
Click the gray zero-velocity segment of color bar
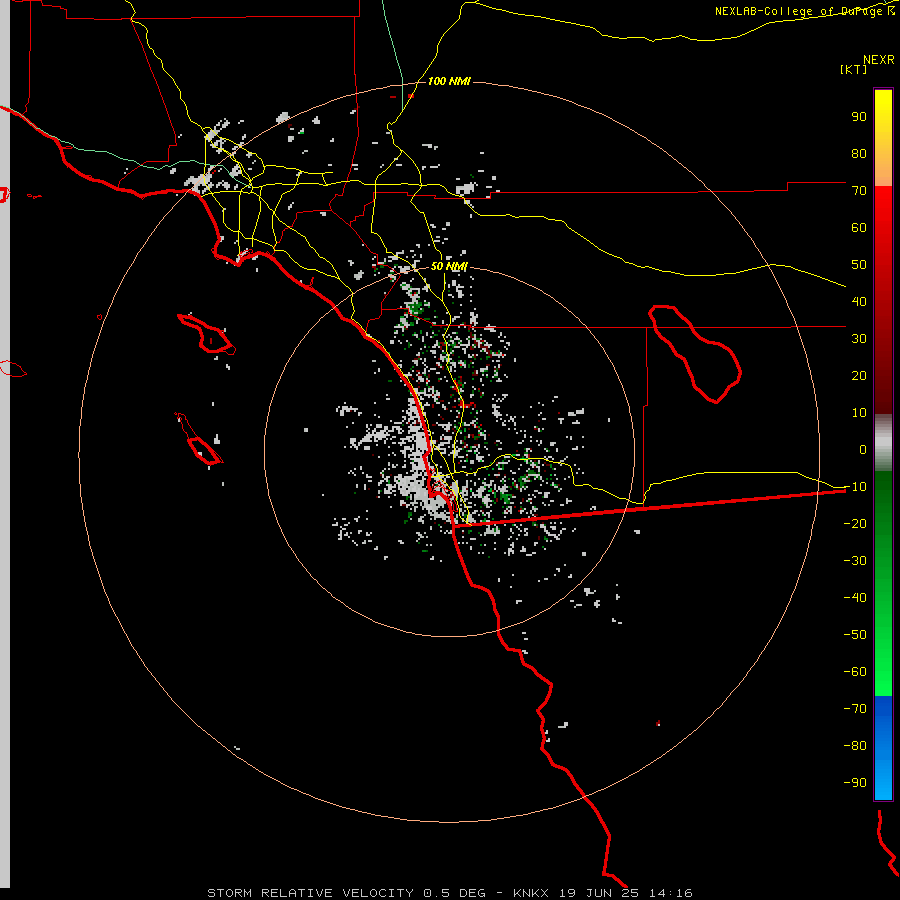(x=883, y=442)
